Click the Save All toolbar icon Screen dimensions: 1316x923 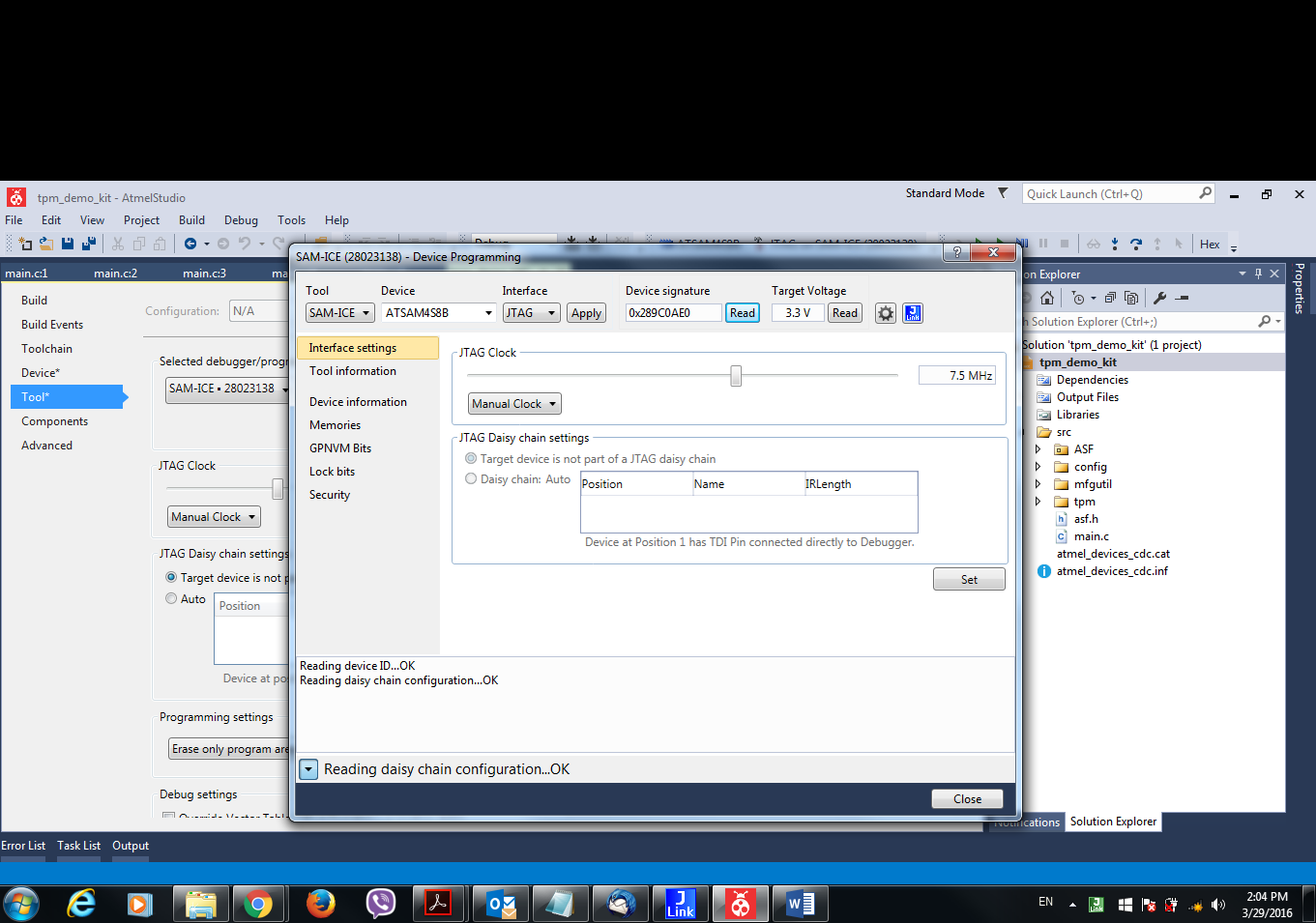point(89,244)
